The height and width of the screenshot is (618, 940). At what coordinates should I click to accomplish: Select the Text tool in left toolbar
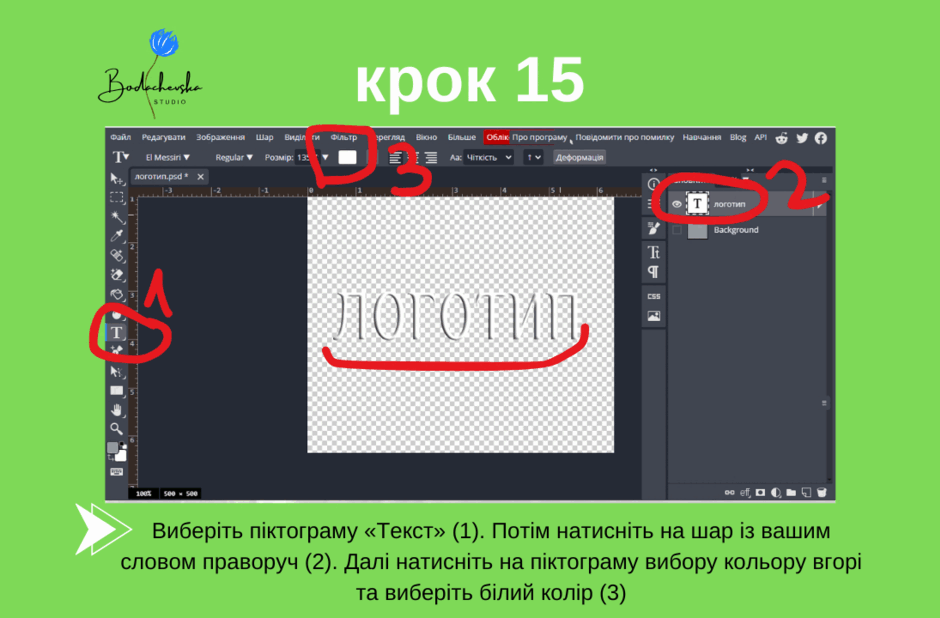point(116,333)
